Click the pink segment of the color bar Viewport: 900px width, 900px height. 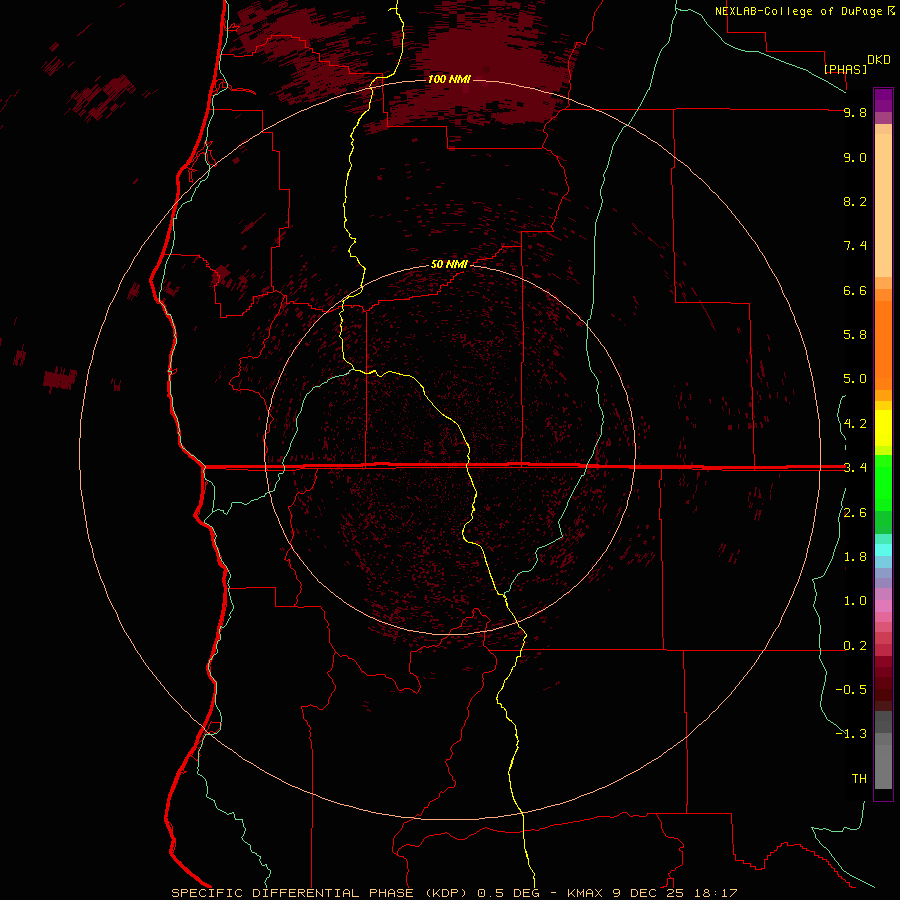[883, 606]
